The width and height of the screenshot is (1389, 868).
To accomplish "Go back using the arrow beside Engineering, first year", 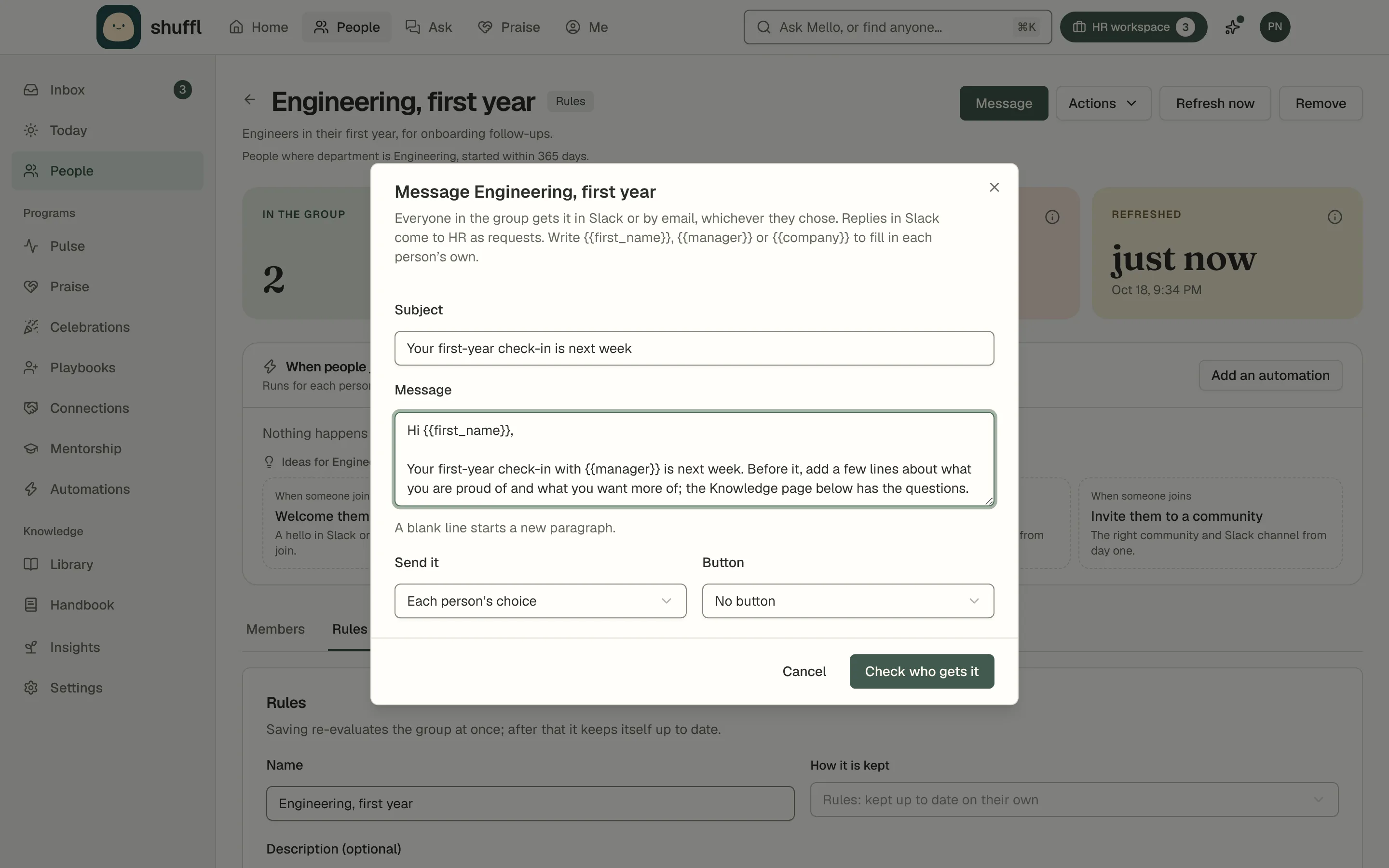I will (x=250, y=100).
